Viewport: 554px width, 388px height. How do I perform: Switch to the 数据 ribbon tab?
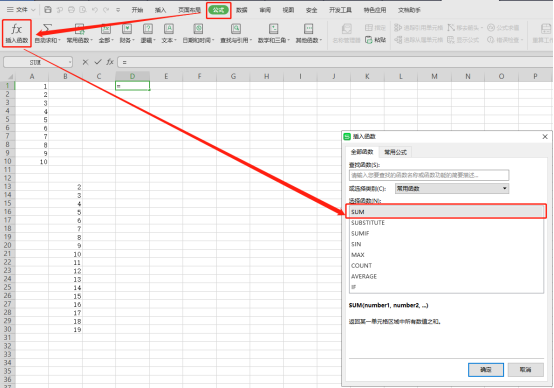tap(242, 10)
